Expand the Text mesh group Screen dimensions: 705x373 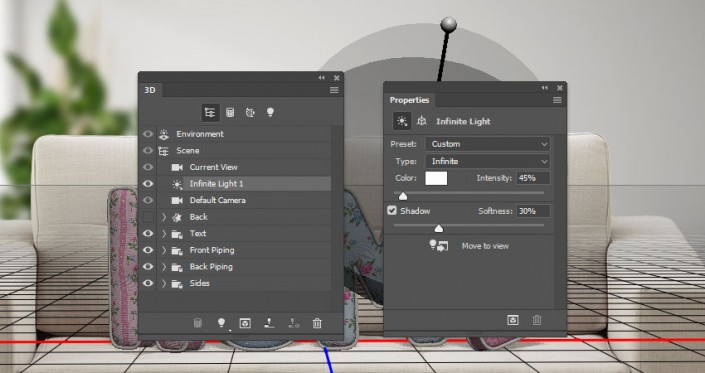coord(164,234)
